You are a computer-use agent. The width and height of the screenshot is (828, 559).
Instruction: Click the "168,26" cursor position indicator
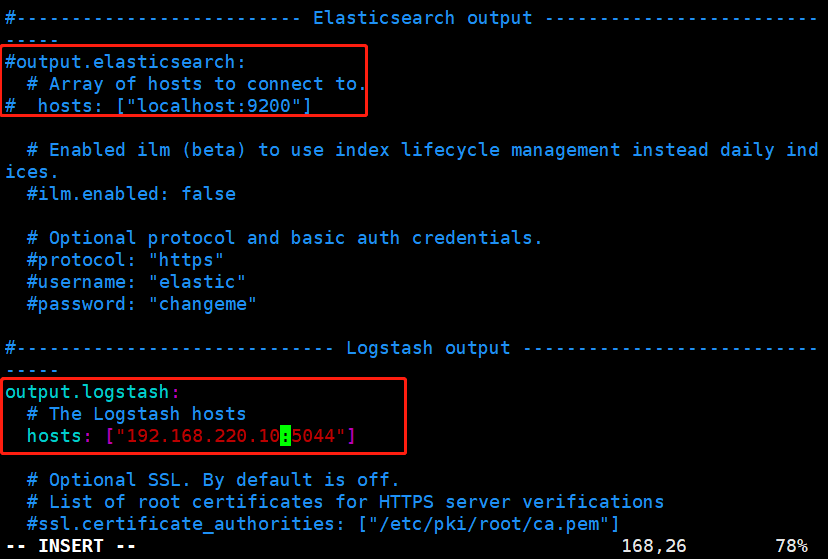coord(654,546)
